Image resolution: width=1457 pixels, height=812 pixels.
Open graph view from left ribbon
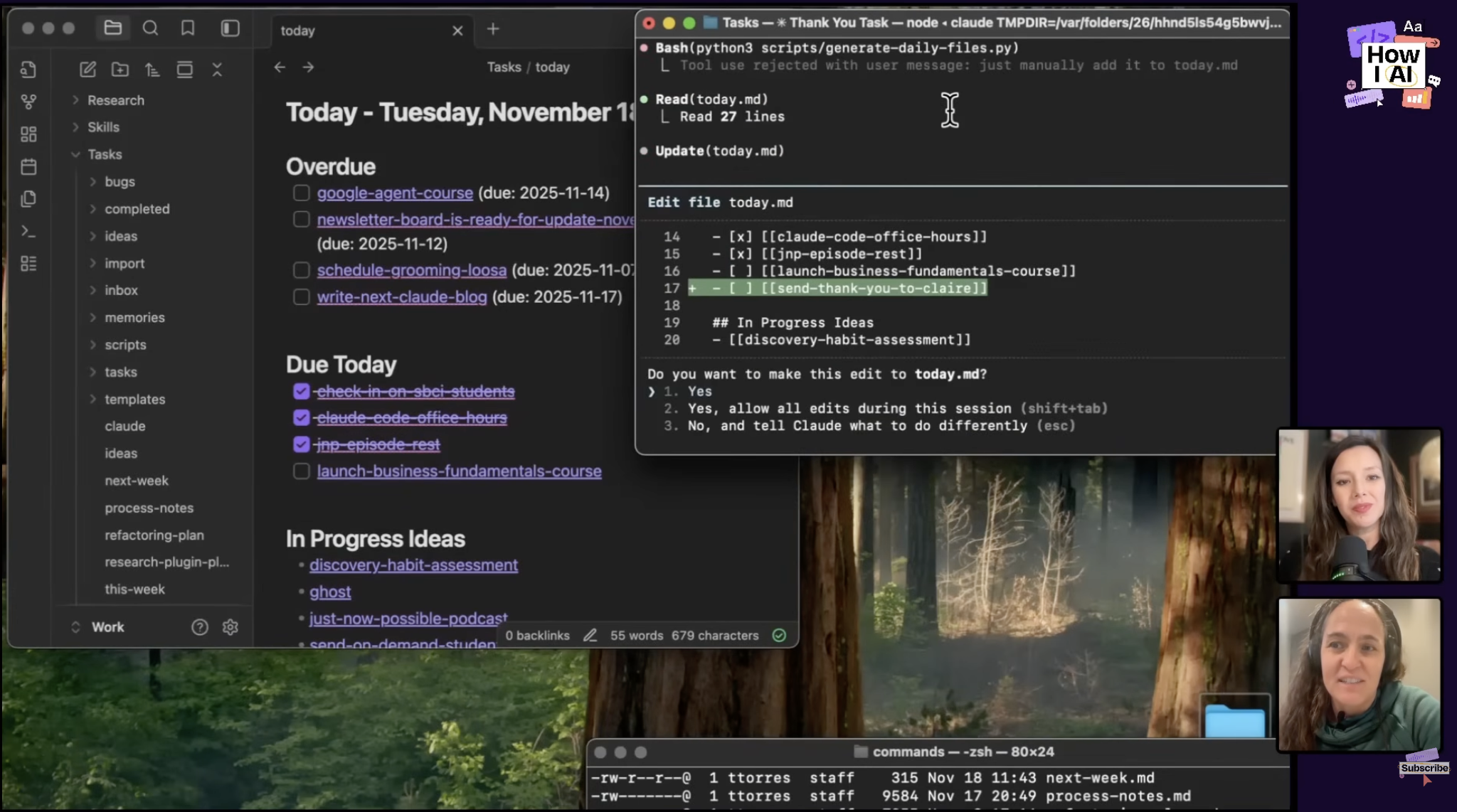tap(28, 102)
